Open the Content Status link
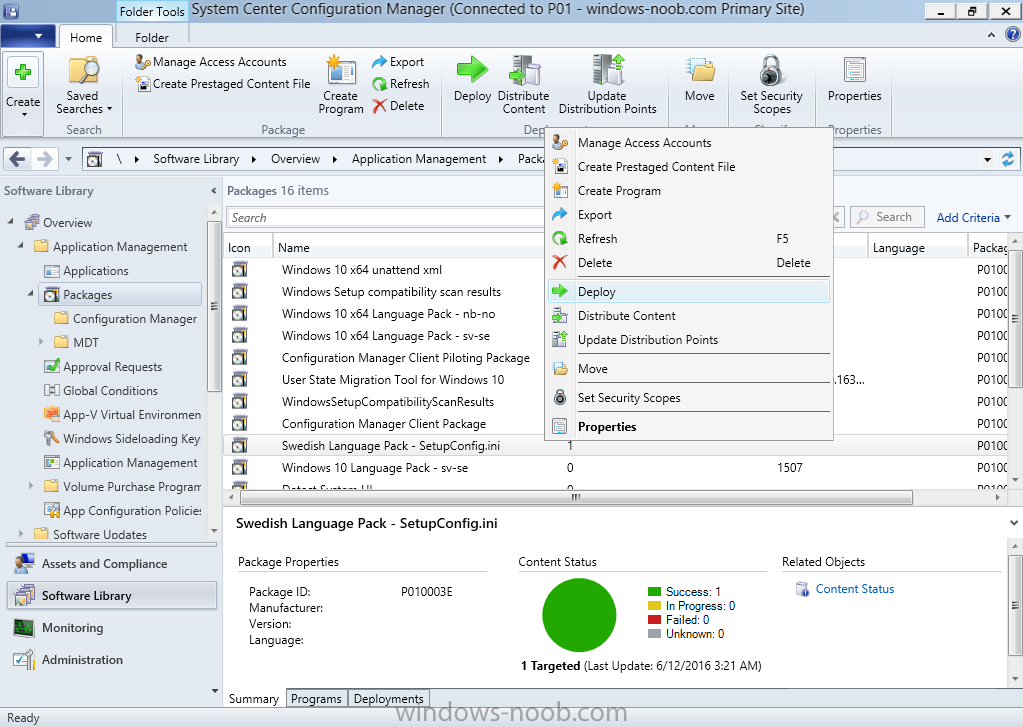 [x=855, y=589]
